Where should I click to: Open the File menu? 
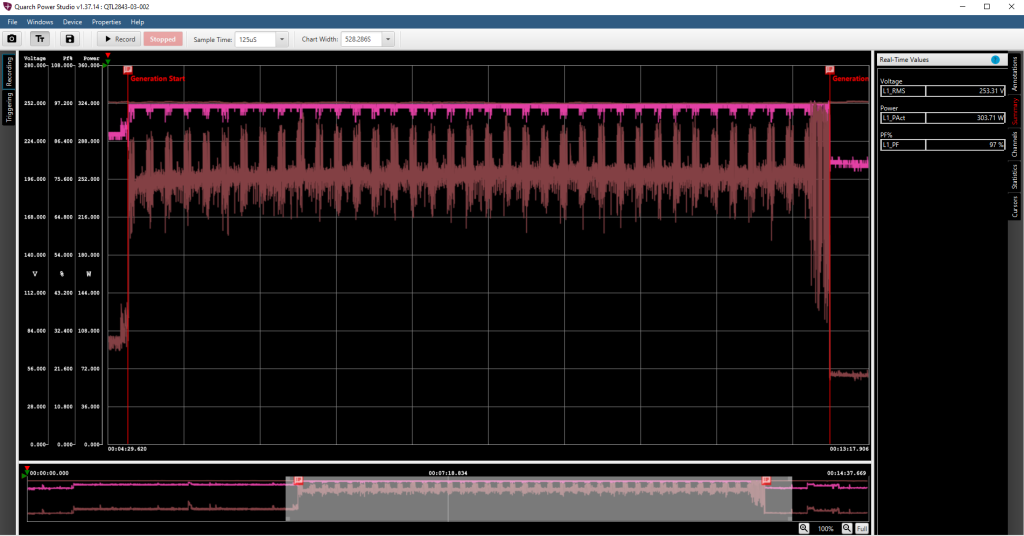(x=12, y=22)
